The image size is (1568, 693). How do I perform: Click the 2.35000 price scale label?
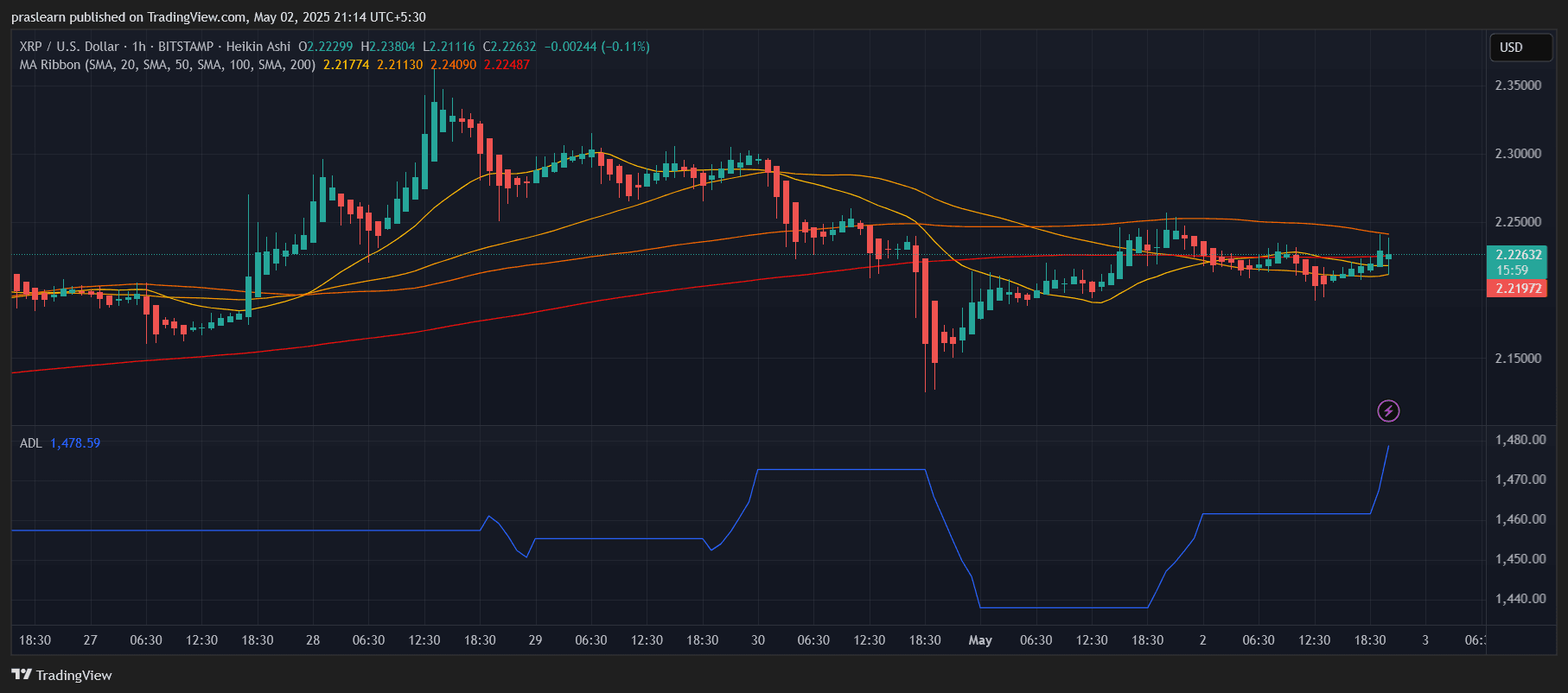(x=1518, y=86)
